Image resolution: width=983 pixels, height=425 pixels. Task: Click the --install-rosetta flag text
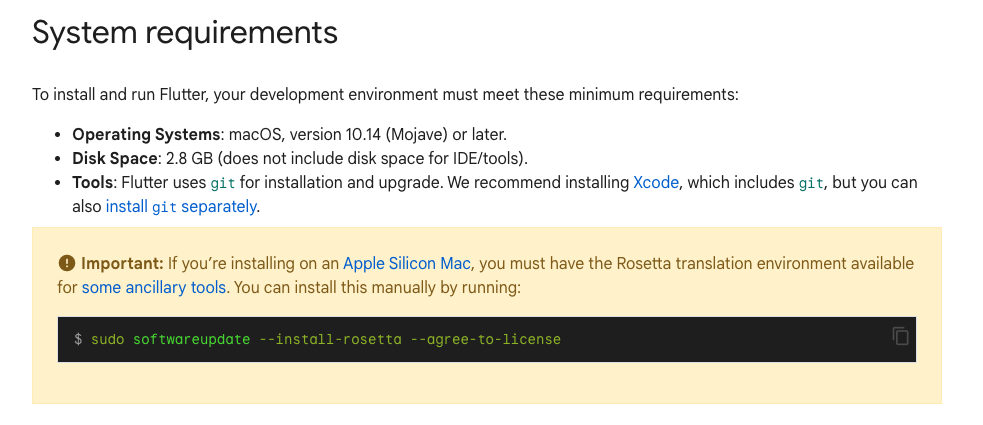[330, 339]
